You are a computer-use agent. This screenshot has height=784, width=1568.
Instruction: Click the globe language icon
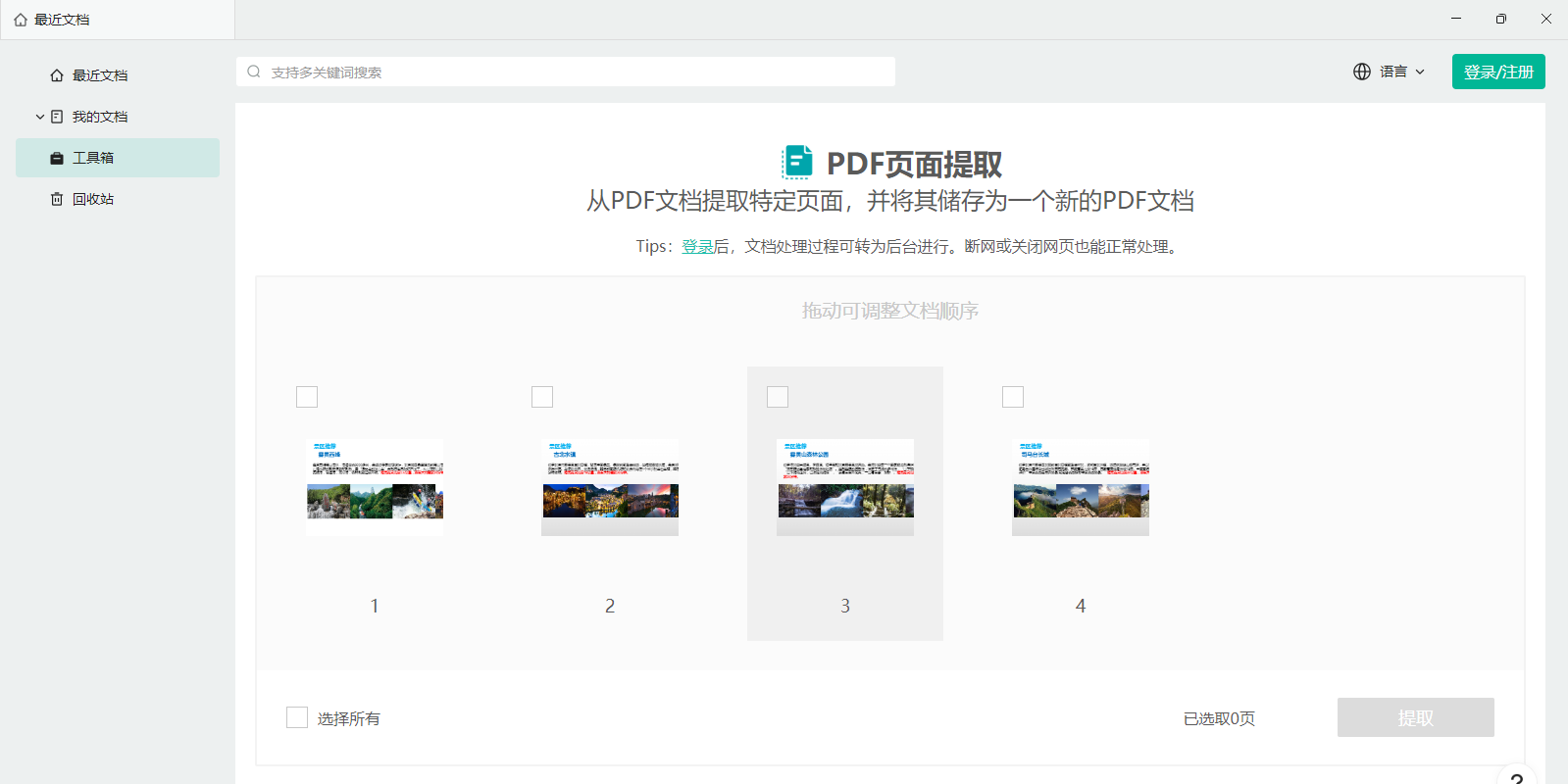(1362, 72)
